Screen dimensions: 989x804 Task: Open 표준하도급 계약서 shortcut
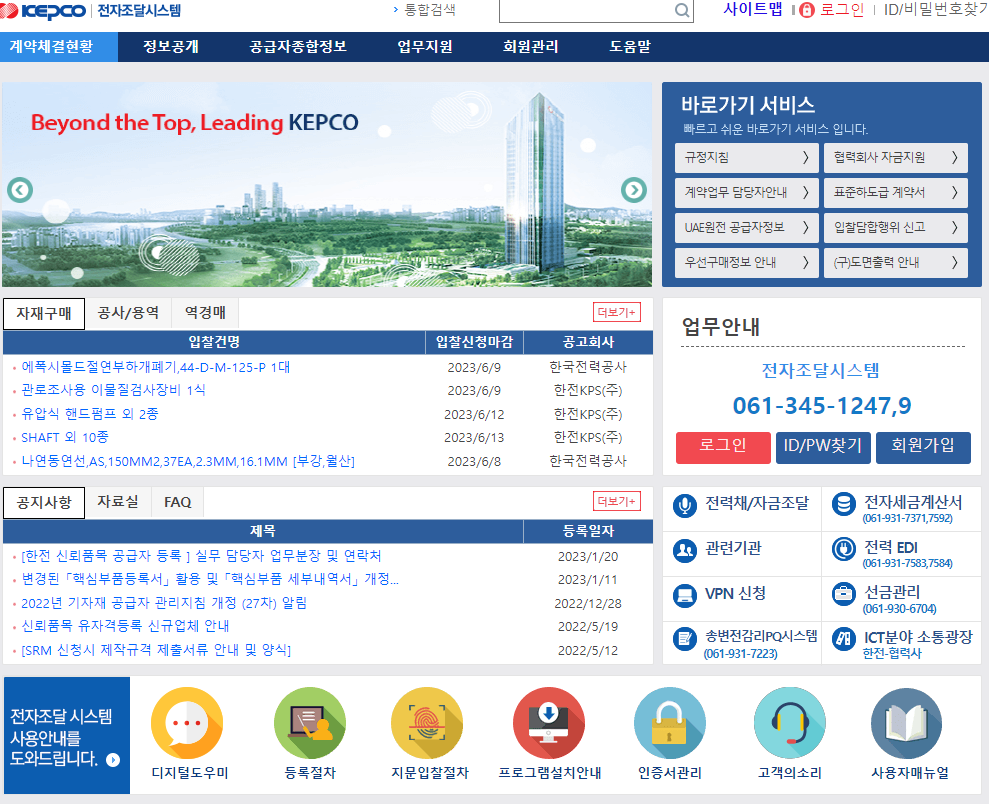895,193
